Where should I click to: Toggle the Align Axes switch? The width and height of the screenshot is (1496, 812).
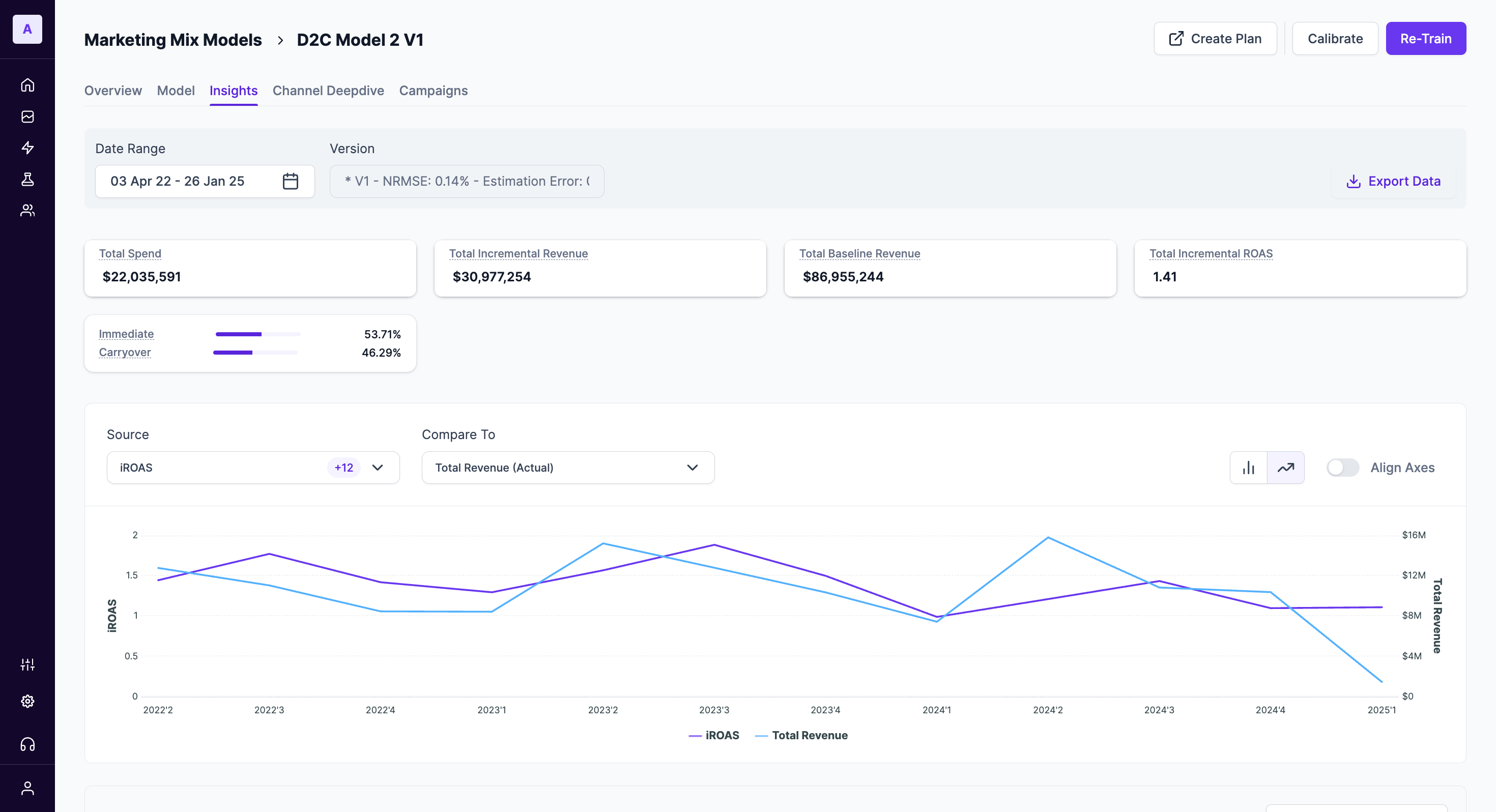1342,468
